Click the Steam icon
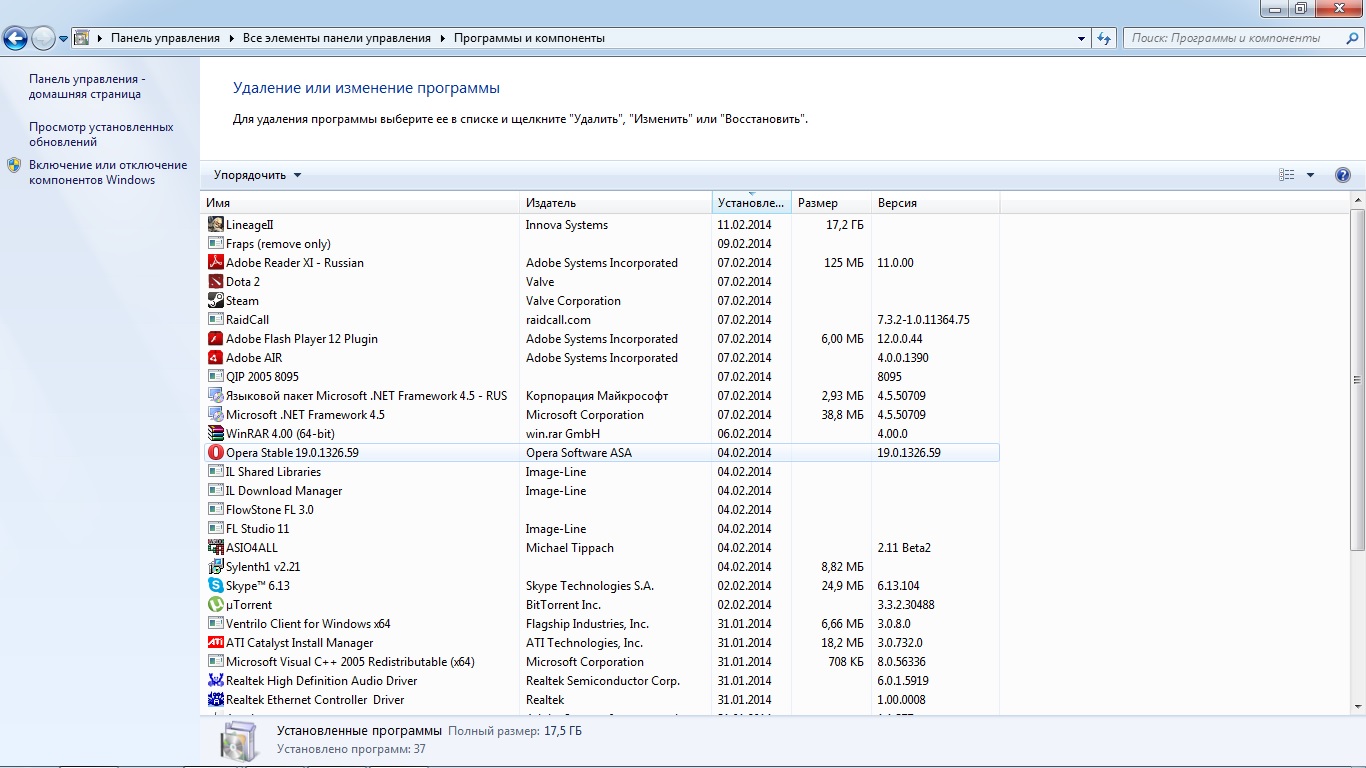The image size is (1366, 768). 215,301
